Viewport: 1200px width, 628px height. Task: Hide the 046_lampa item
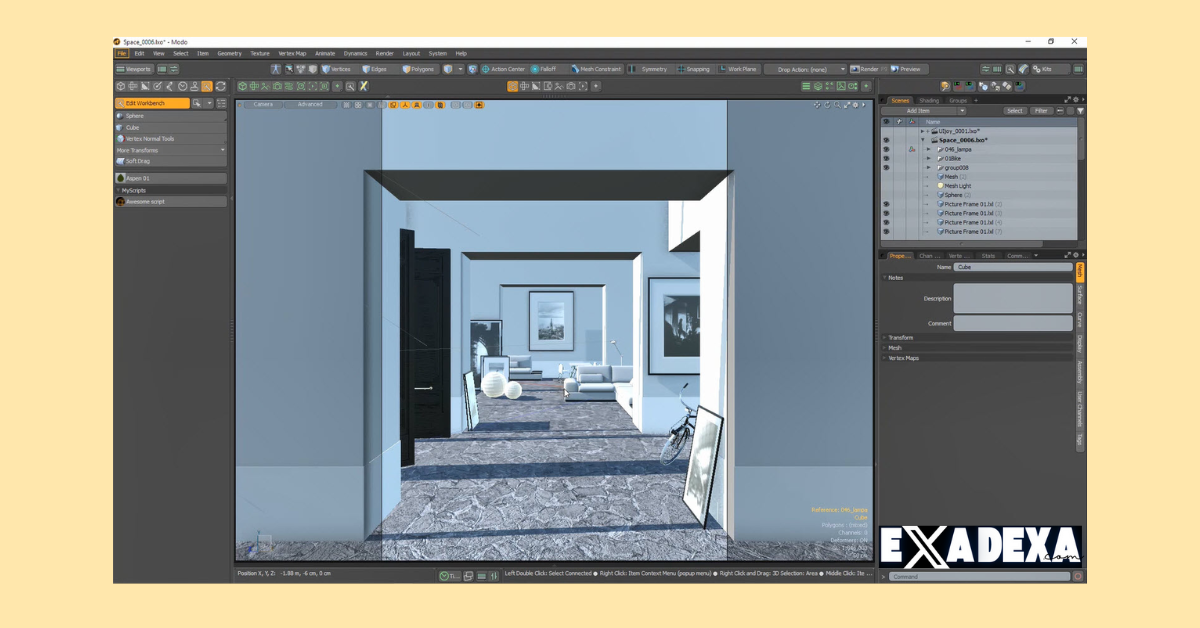pyautogui.click(x=886, y=149)
